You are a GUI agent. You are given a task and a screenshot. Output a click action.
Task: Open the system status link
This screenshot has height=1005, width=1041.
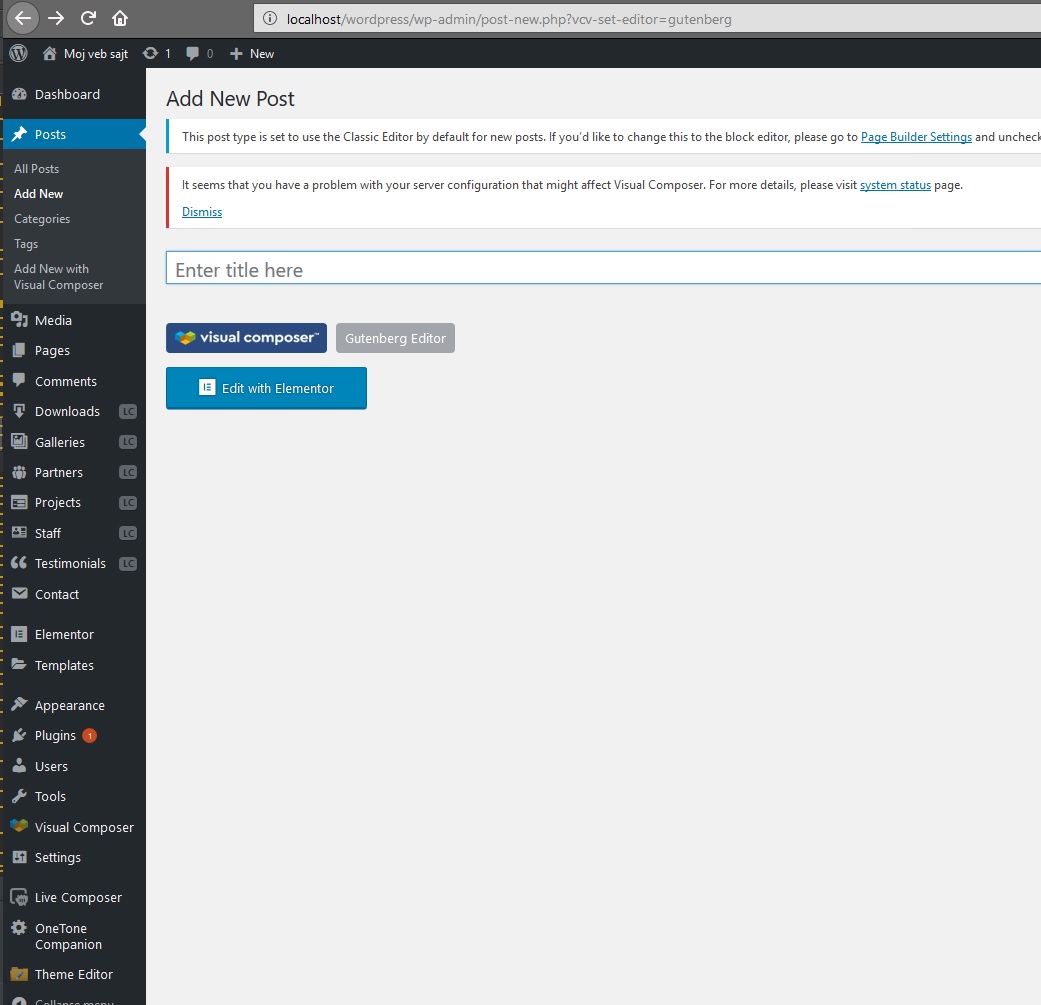click(895, 185)
